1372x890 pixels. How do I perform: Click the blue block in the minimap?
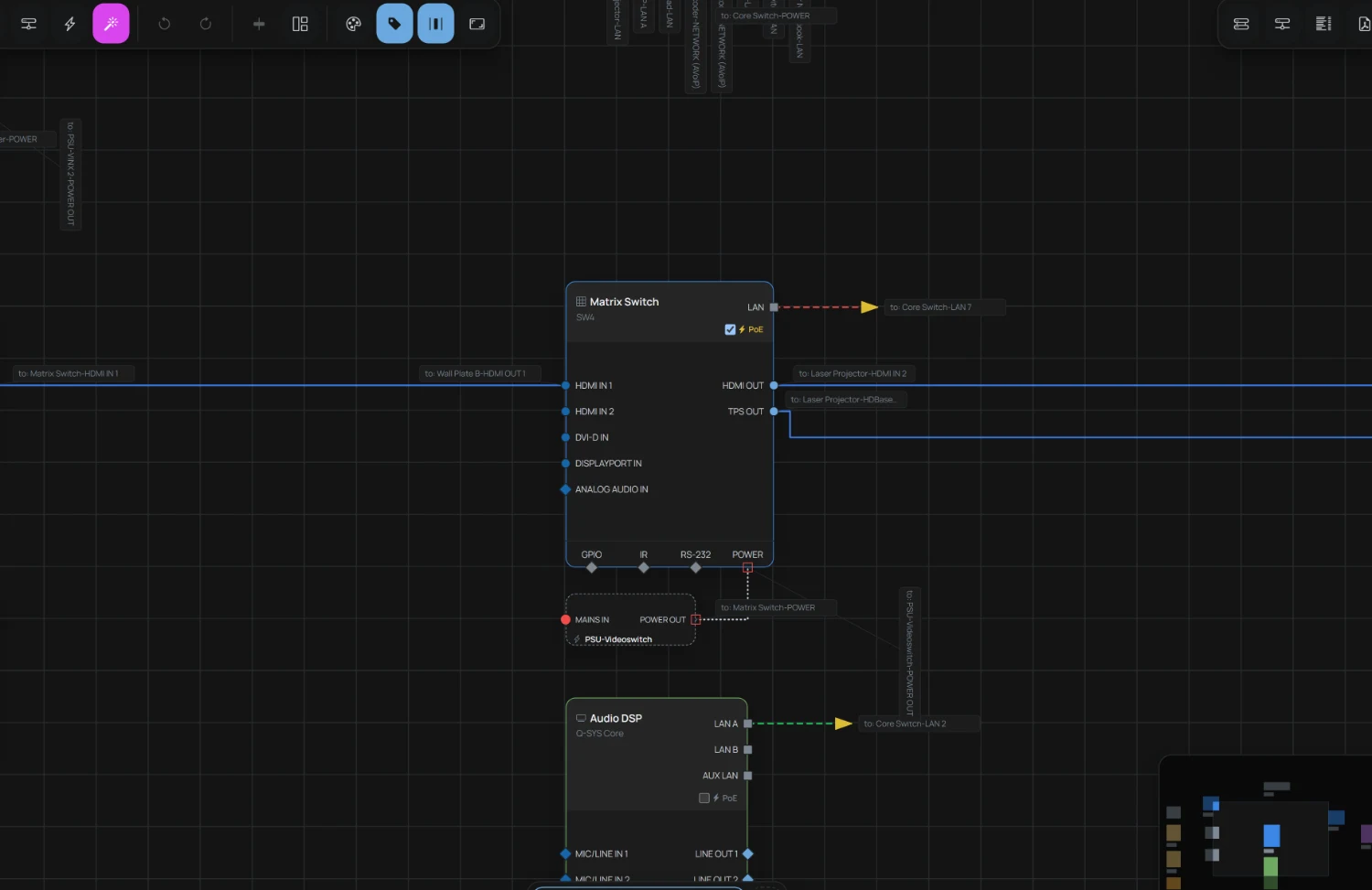(x=1271, y=835)
